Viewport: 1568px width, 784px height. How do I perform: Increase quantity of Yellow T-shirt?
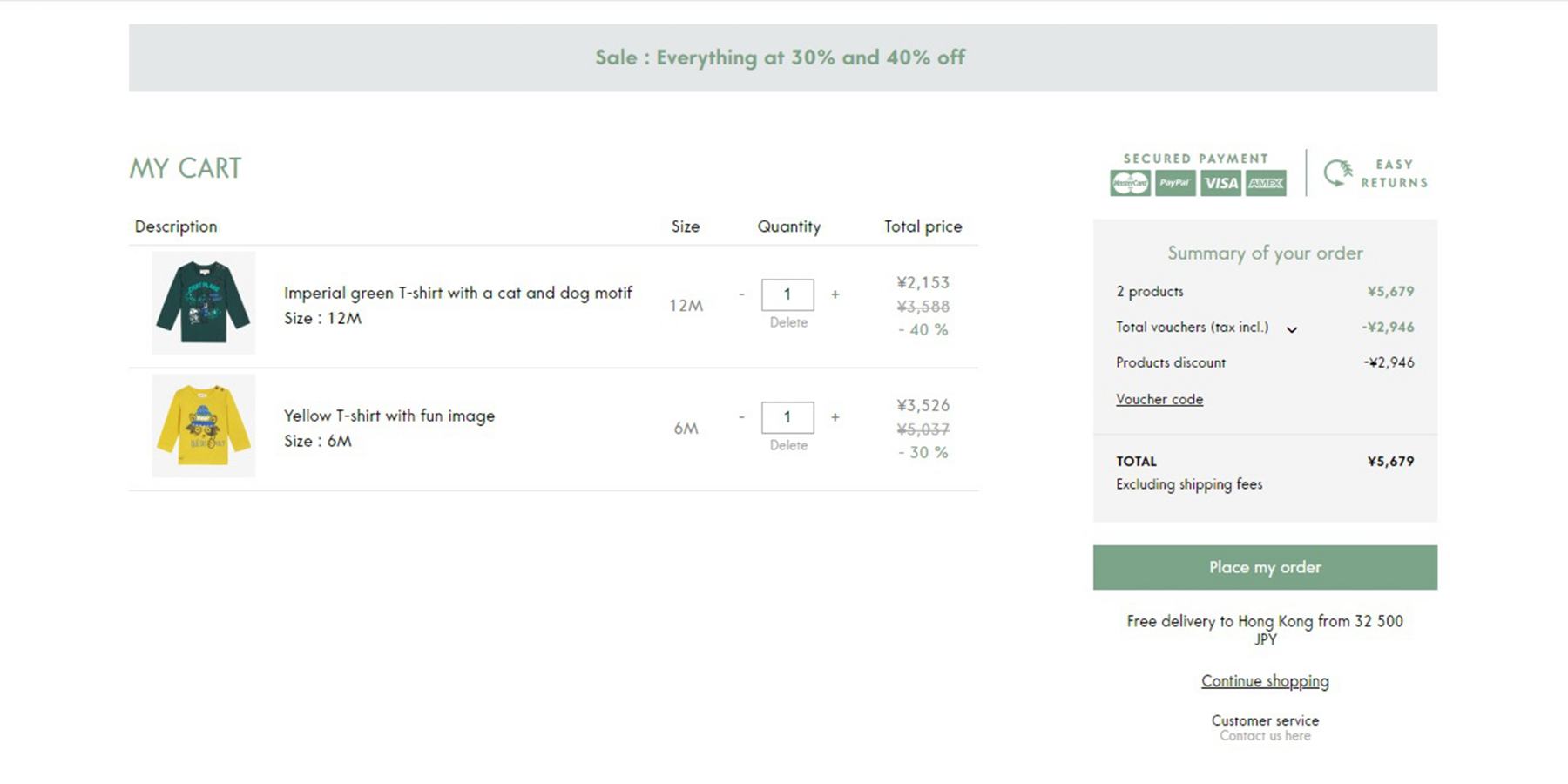(835, 417)
